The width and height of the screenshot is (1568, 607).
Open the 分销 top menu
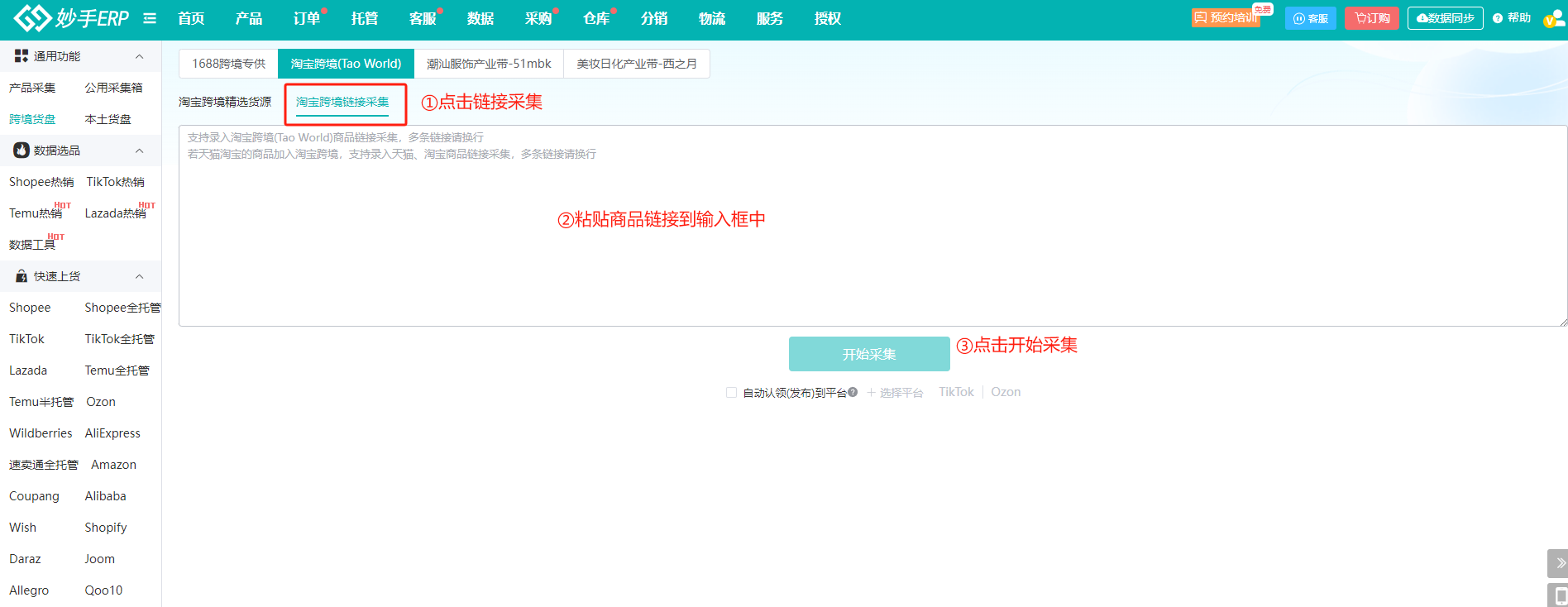pyautogui.click(x=654, y=18)
